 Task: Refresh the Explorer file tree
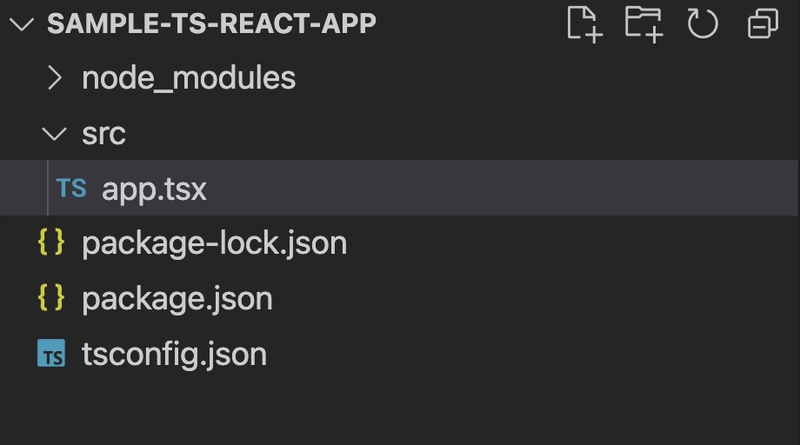tap(703, 24)
